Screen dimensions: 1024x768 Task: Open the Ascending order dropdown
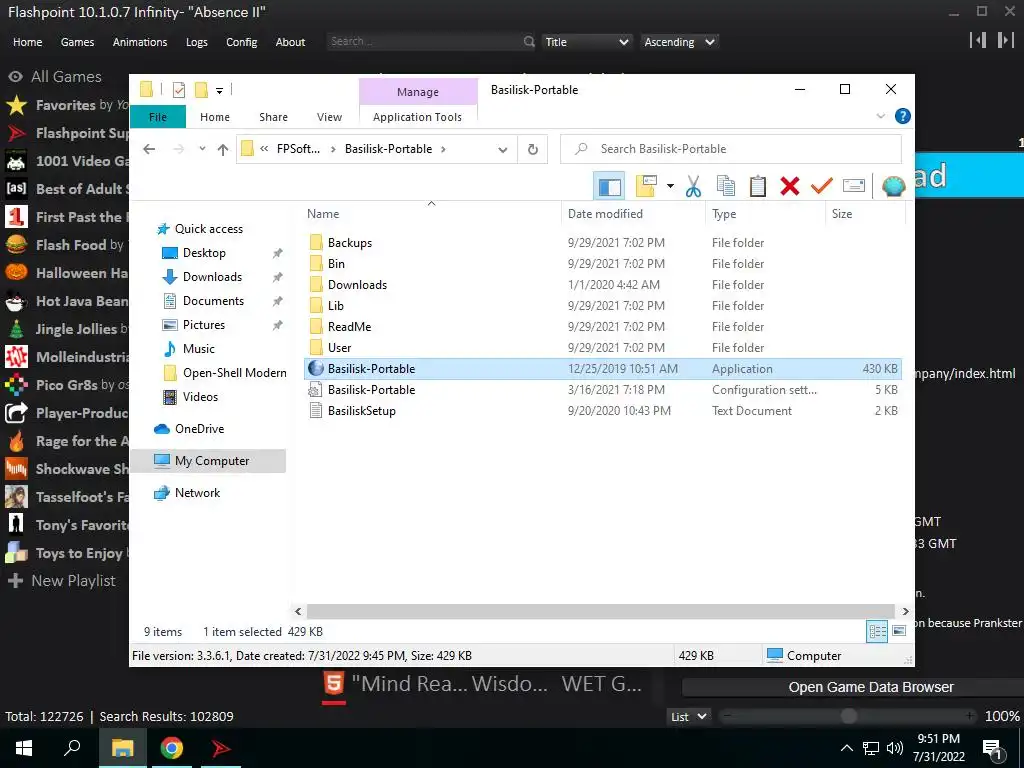click(x=679, y=42)
